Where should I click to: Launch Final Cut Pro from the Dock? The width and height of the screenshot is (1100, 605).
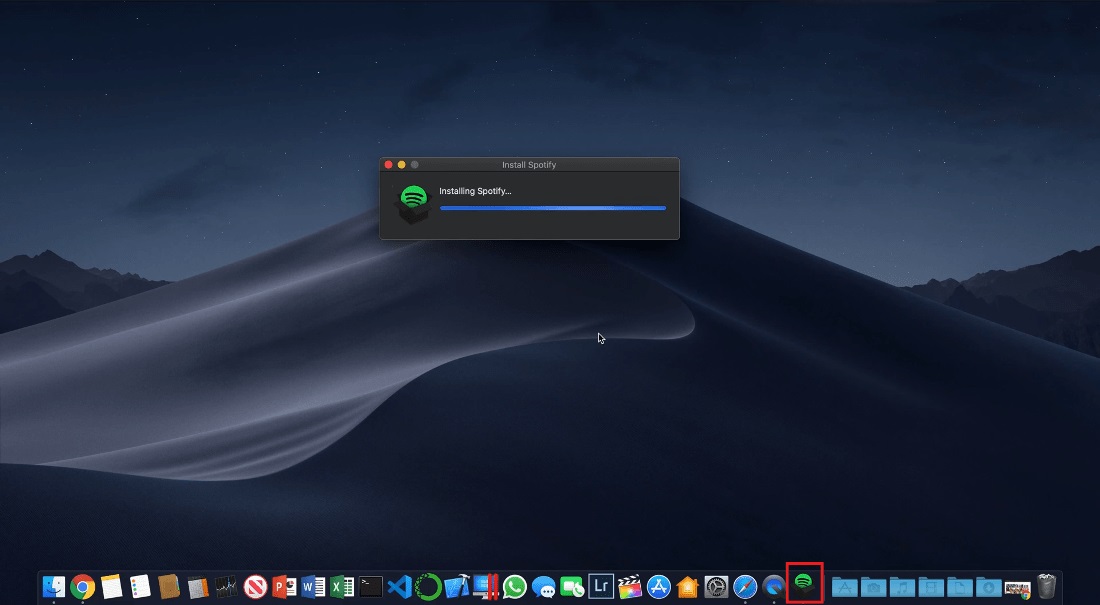[630, 586]
